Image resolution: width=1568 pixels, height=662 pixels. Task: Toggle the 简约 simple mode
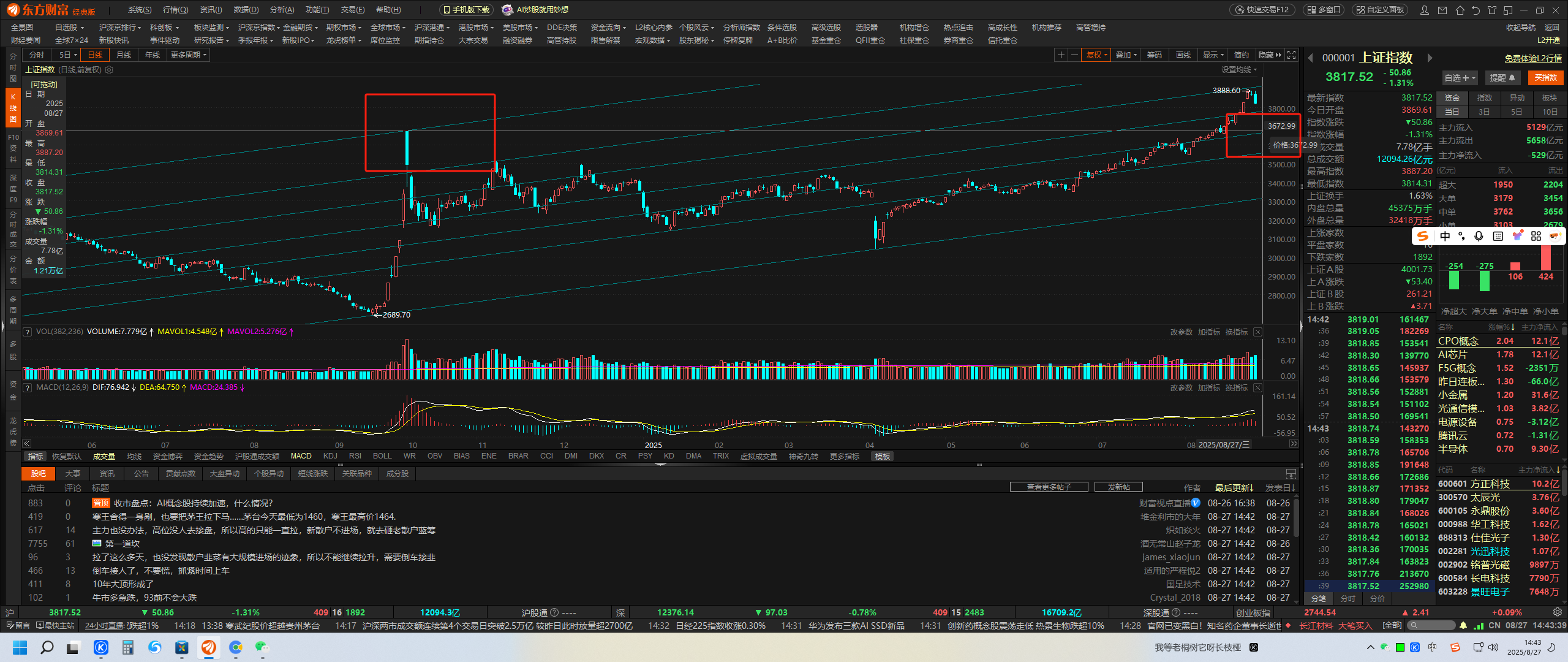(x=1242, y=55)
